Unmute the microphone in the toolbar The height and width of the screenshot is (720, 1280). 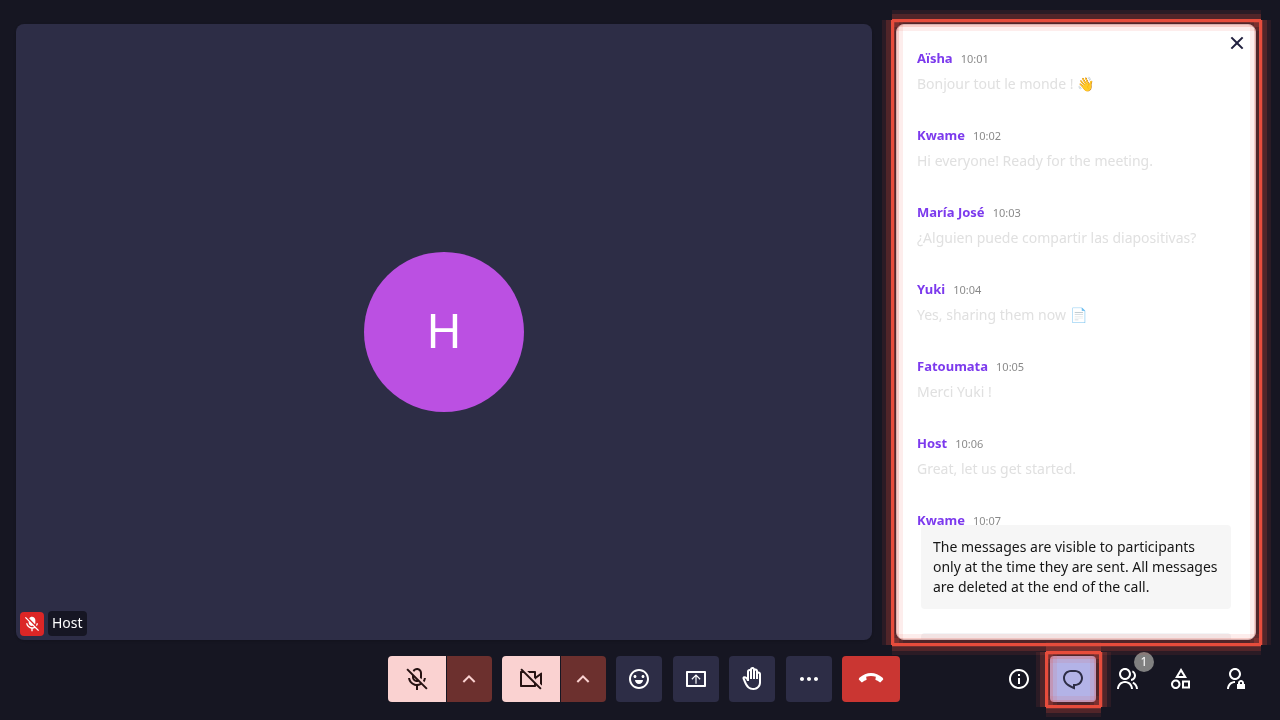(417, 679)
